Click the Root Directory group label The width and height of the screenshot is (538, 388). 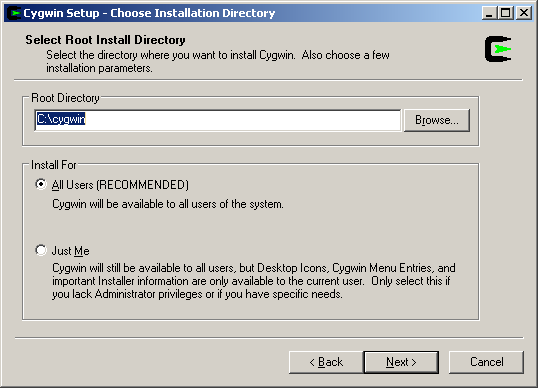pyautogui.click(x=65, y=98)
